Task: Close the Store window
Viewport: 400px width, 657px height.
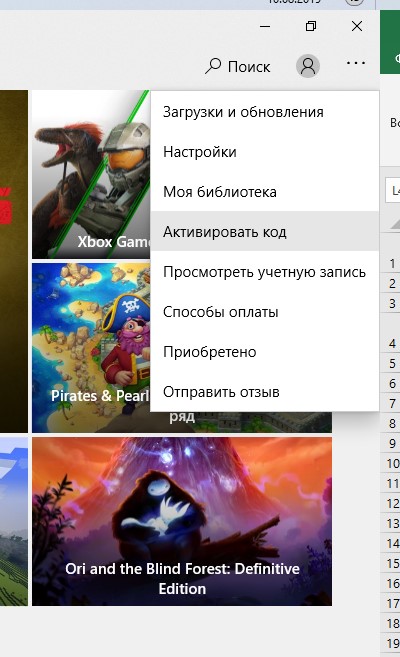Action: pos(357,26)
